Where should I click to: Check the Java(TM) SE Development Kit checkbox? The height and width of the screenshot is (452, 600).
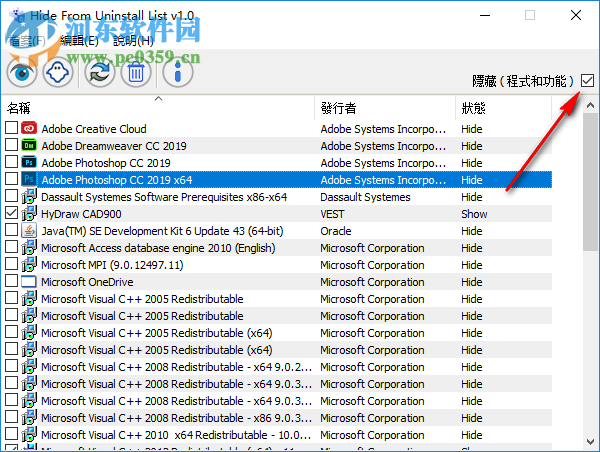pos(11,230)
